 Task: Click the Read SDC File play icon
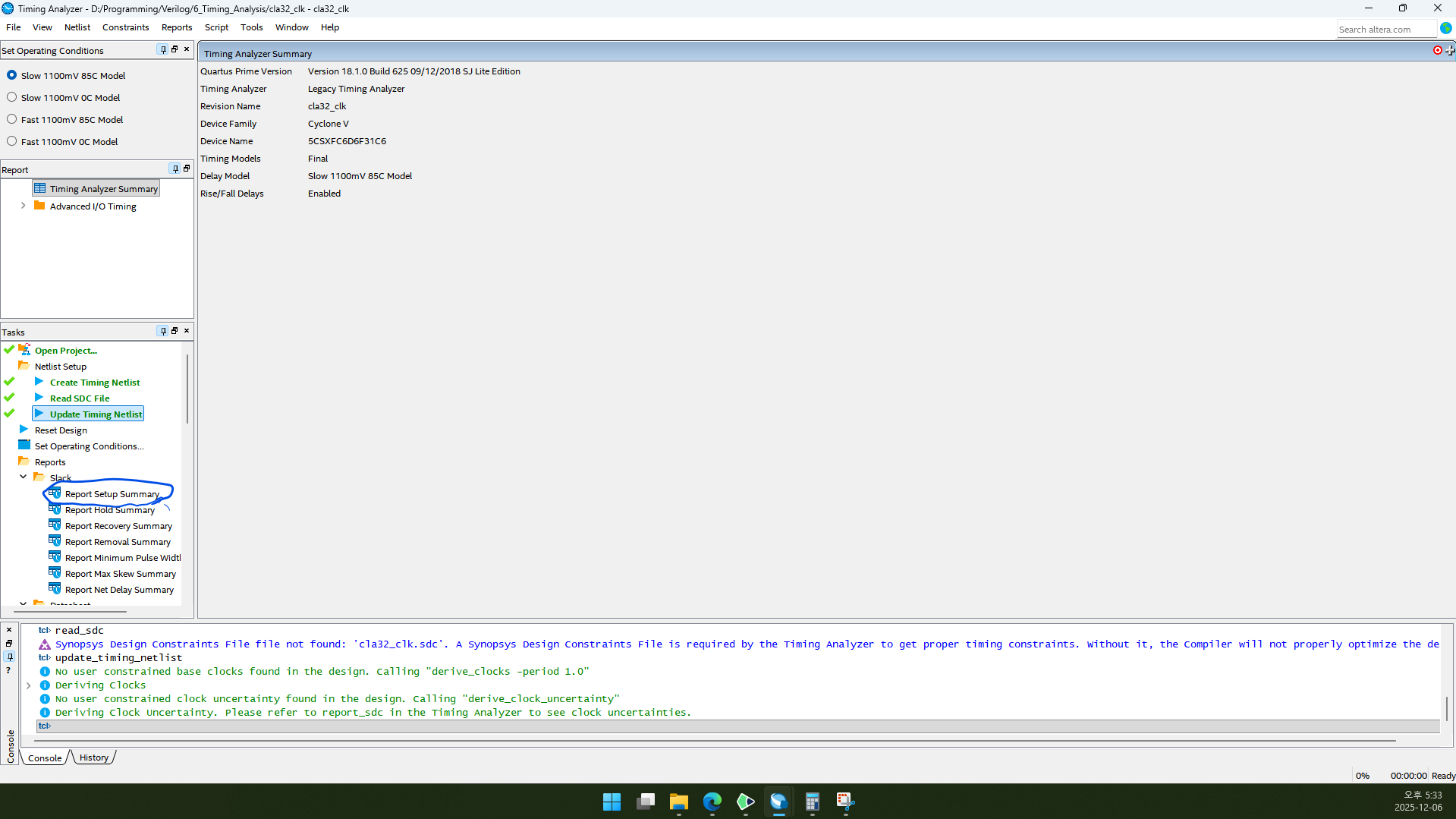pos(39,398)
